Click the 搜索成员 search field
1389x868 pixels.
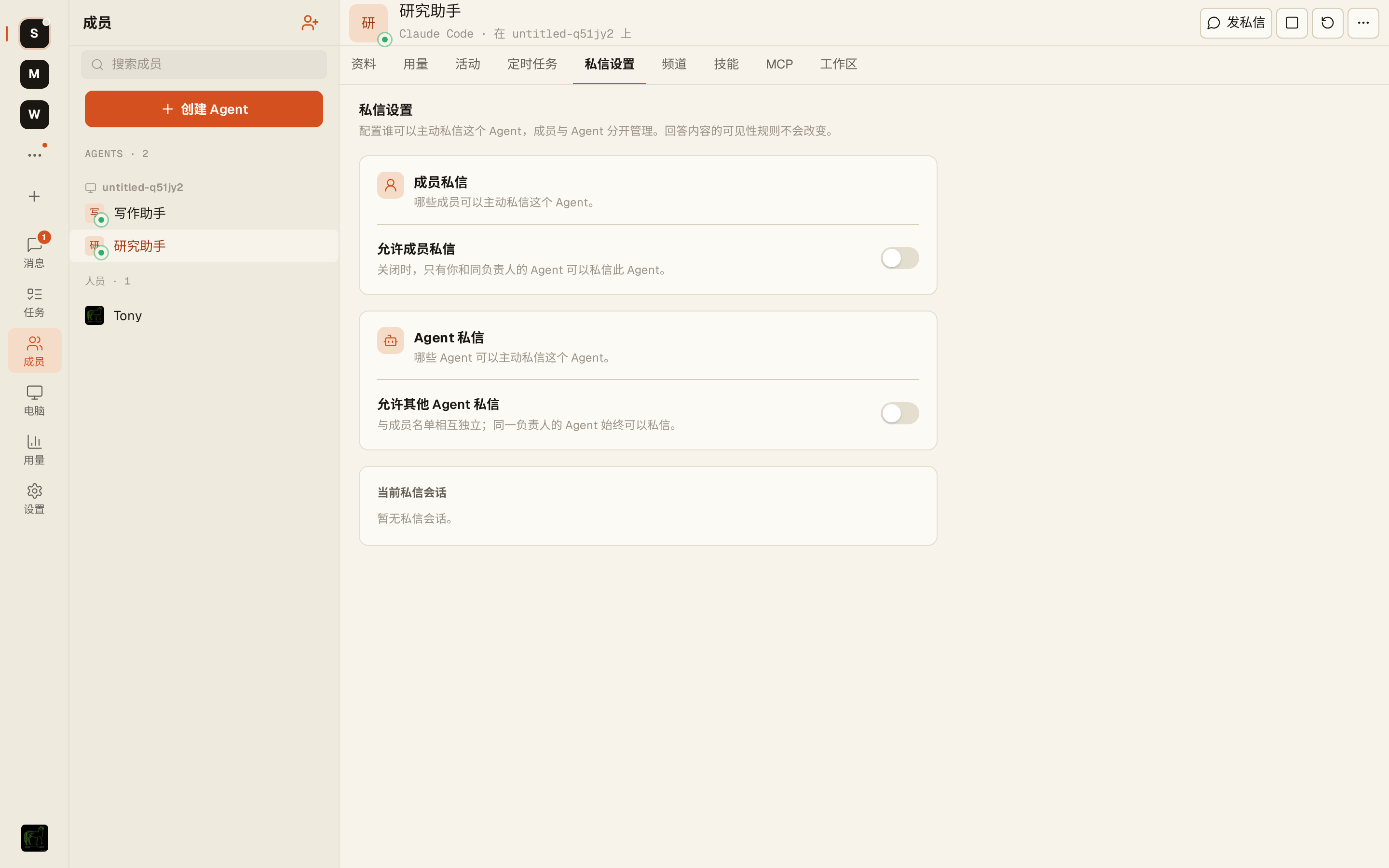point(204,64)
